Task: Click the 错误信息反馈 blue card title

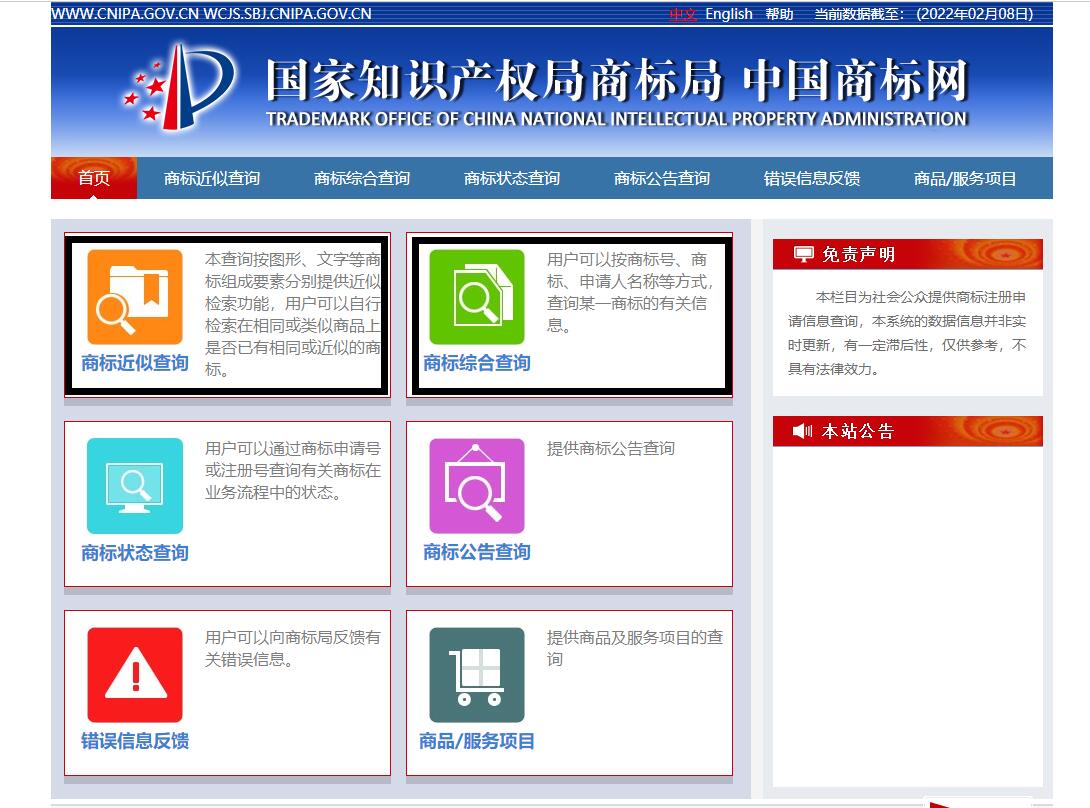Action: [x=135, y=741]
